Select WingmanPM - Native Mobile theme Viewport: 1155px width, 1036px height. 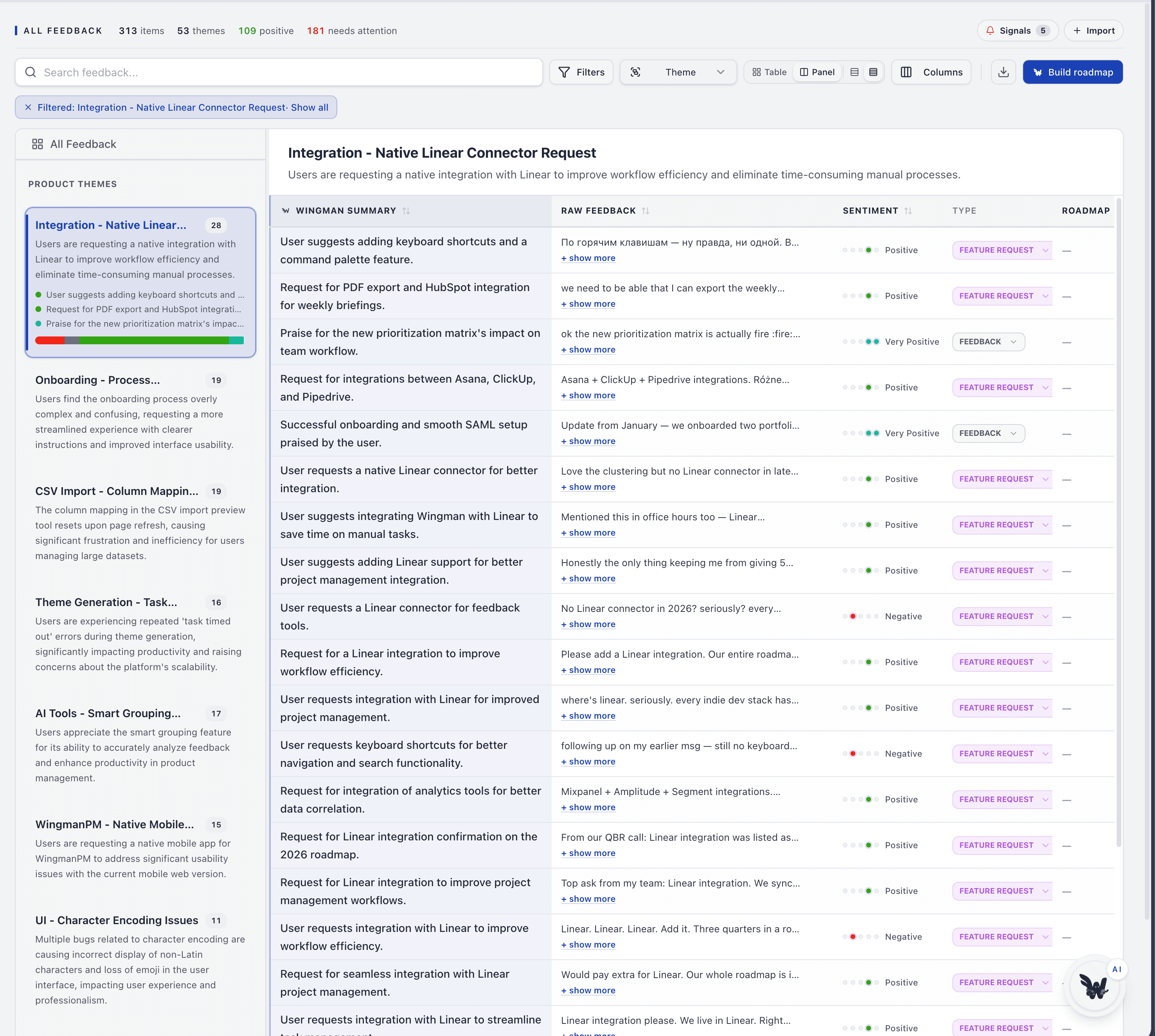click(x=140, y=849)
